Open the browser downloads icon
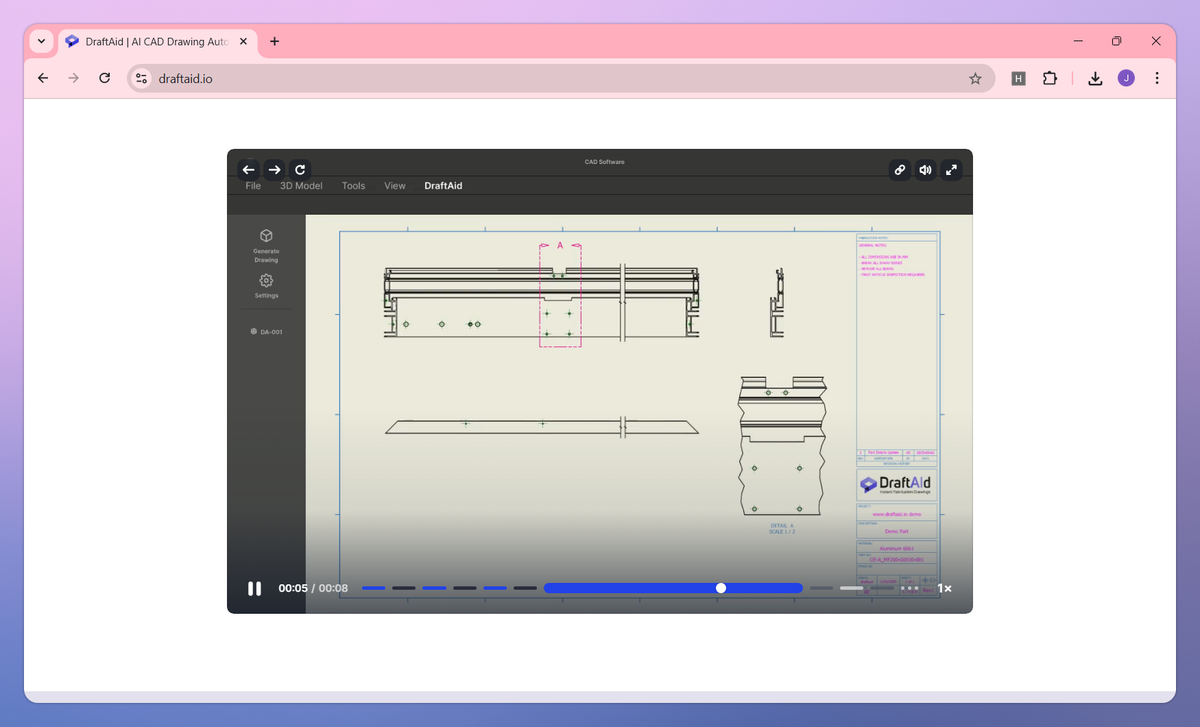Viewport: 1200px width, 727px height. 1094,77
